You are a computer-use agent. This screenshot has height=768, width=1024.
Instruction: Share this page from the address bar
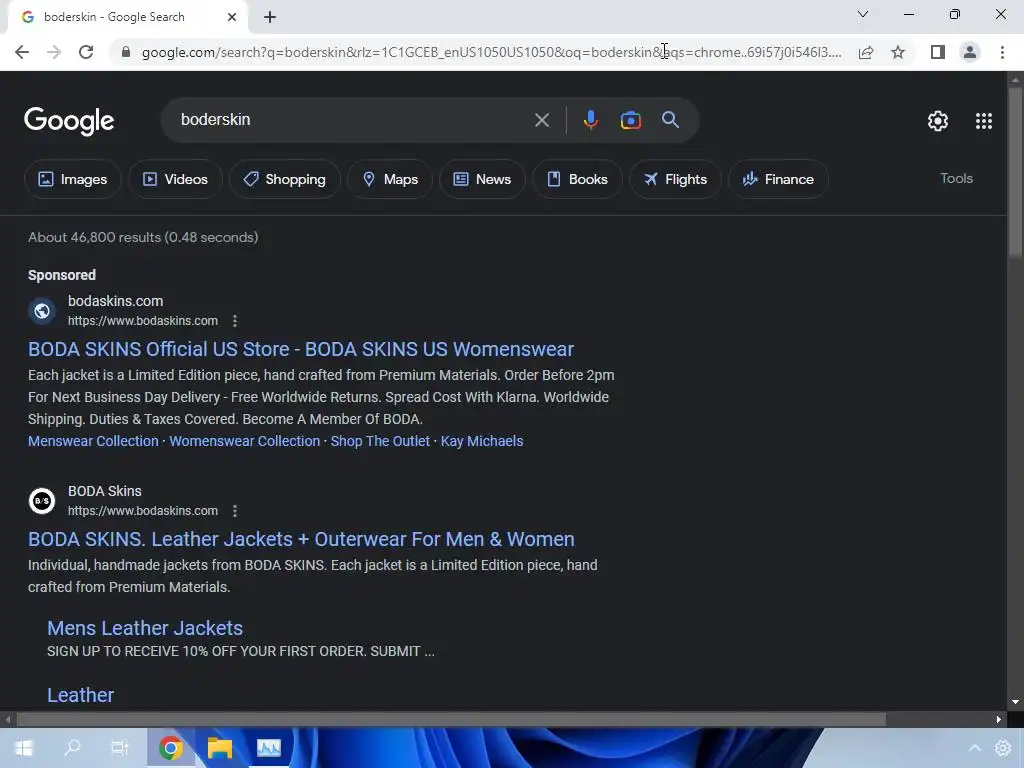pos(866,52)
